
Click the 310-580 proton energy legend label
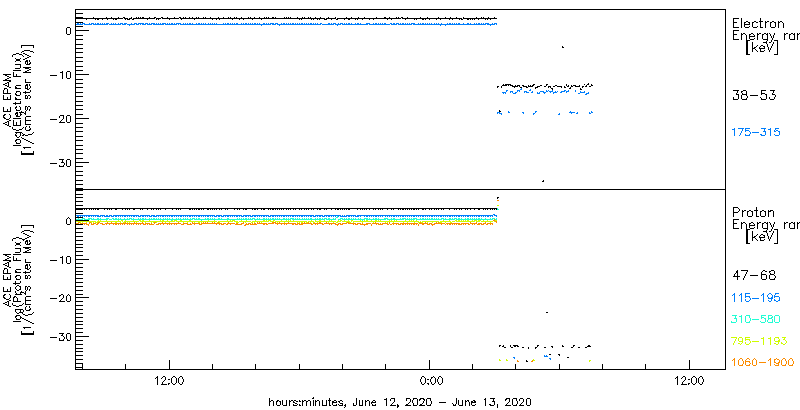(756, 320)
